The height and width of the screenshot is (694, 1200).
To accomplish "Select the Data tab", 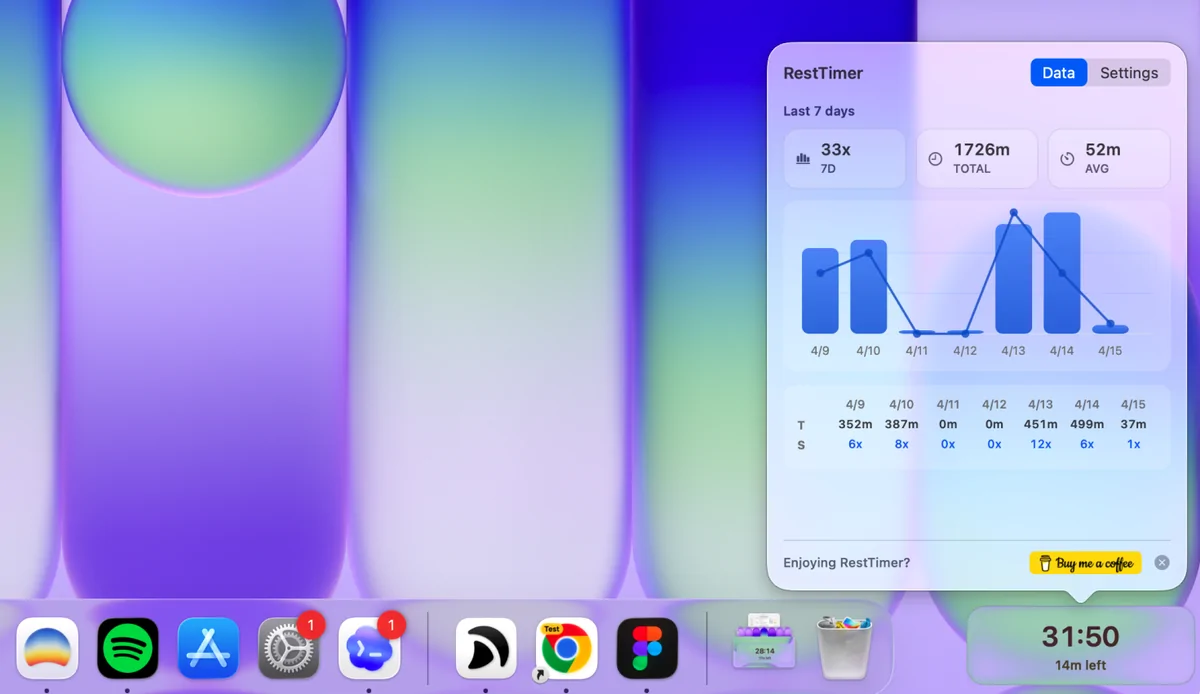I will 1058,73.
